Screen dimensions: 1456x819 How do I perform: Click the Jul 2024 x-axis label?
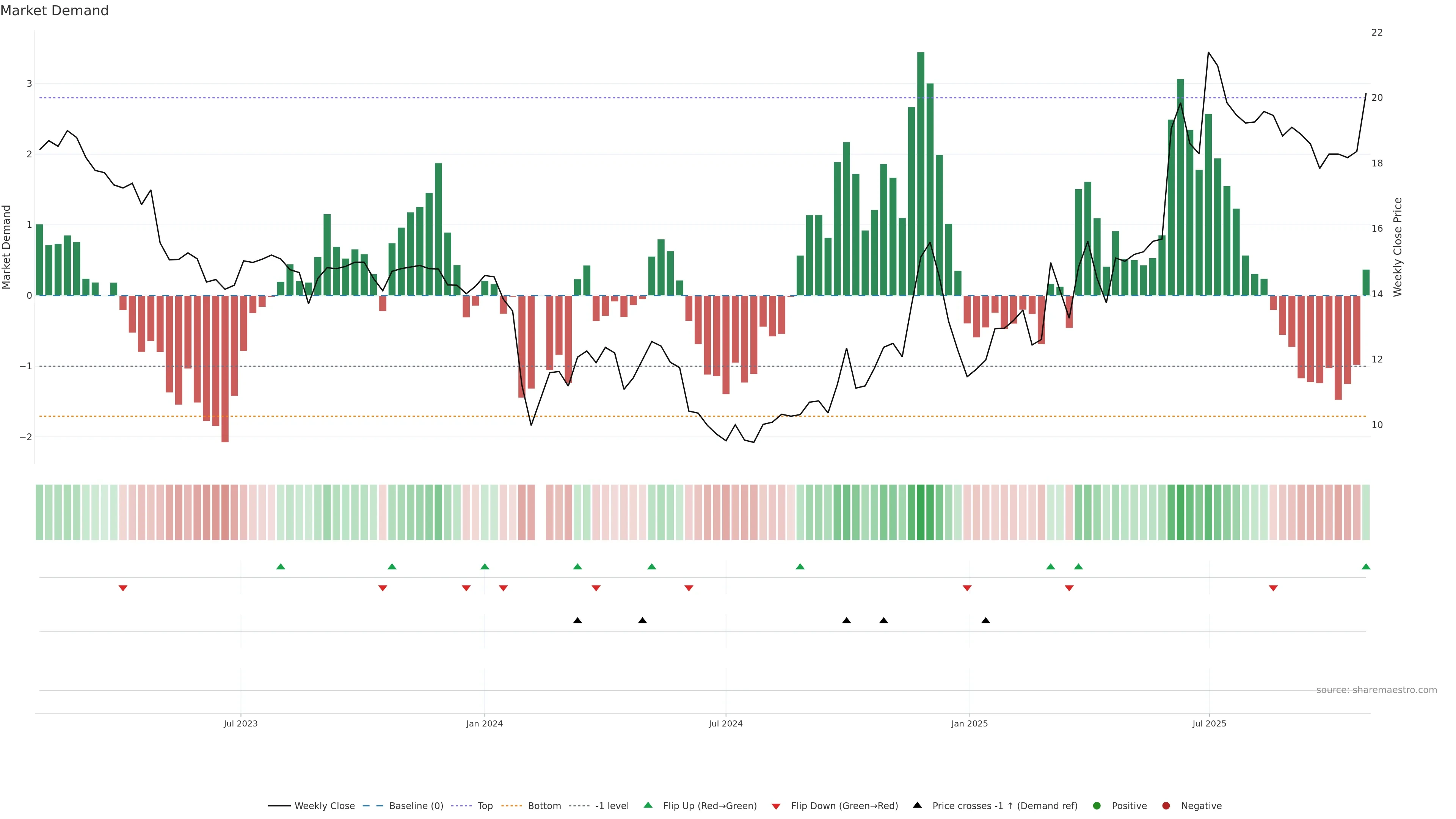click(726, 723)
